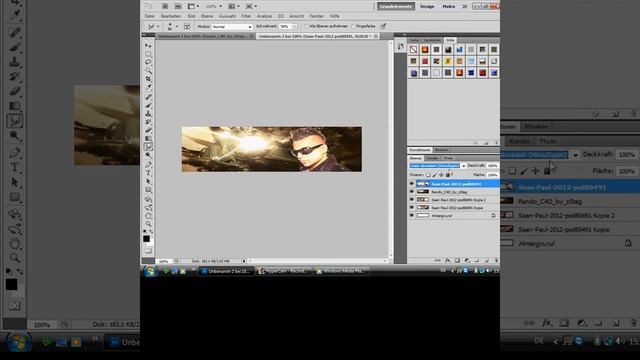Viewport: 640px width, 360px height.
Task: Select the Gradient tool
Action: coord(148,138)
